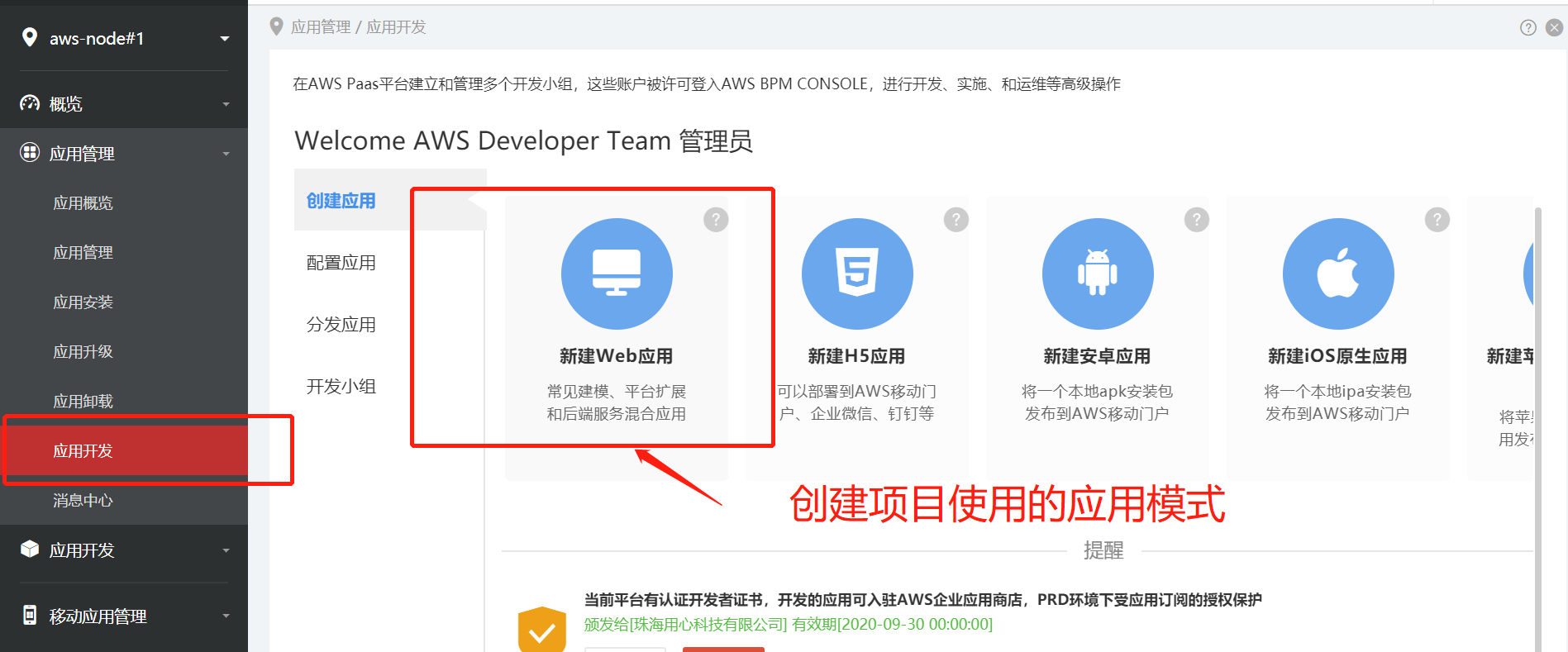
Task: Collapse the 应用管理 sidebar section arrow
Action: pos(226,154)
